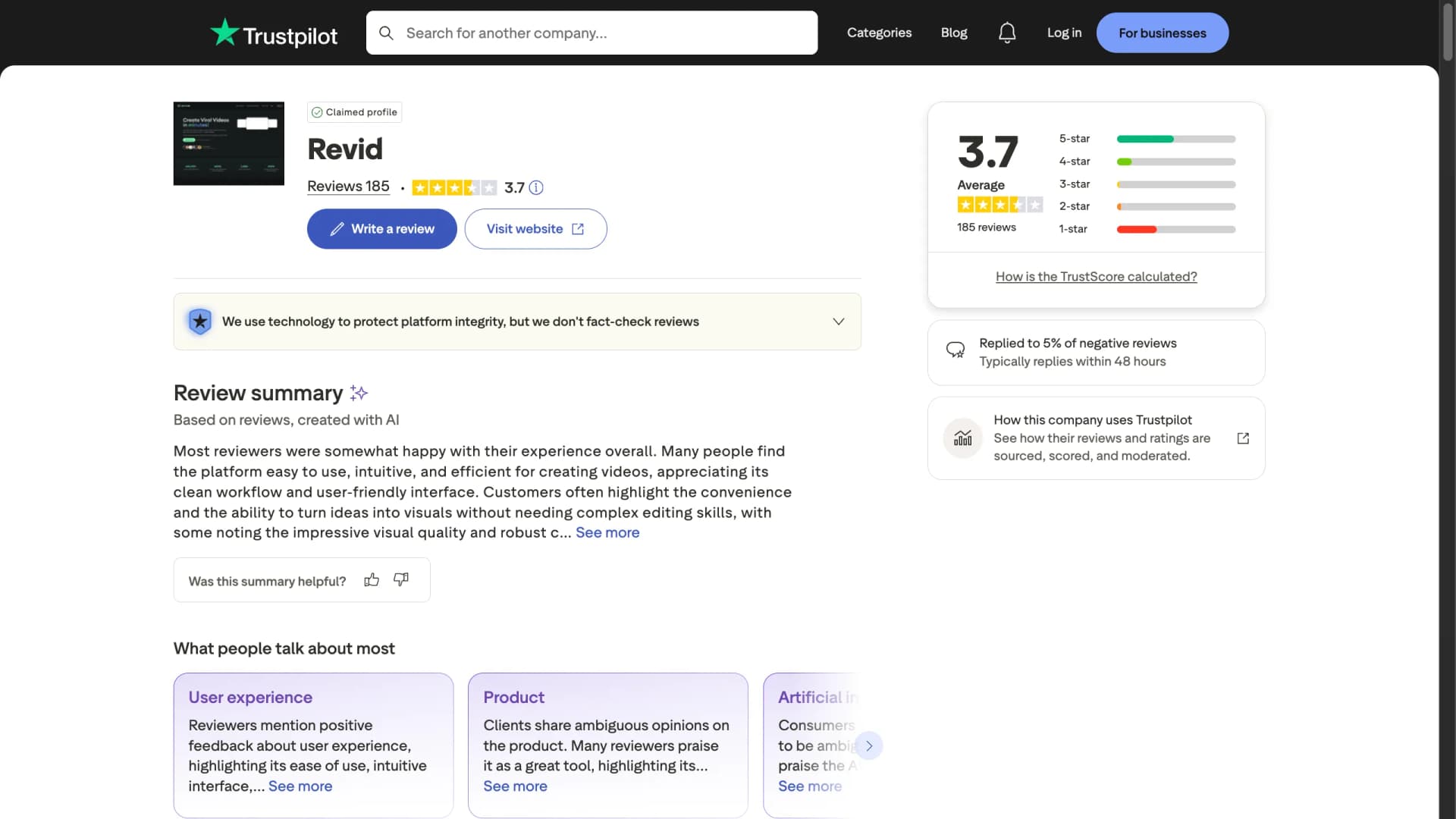Open the notifications bell
The height and width of the screenshot is (819, 1456).
[x=1007, y=33]
